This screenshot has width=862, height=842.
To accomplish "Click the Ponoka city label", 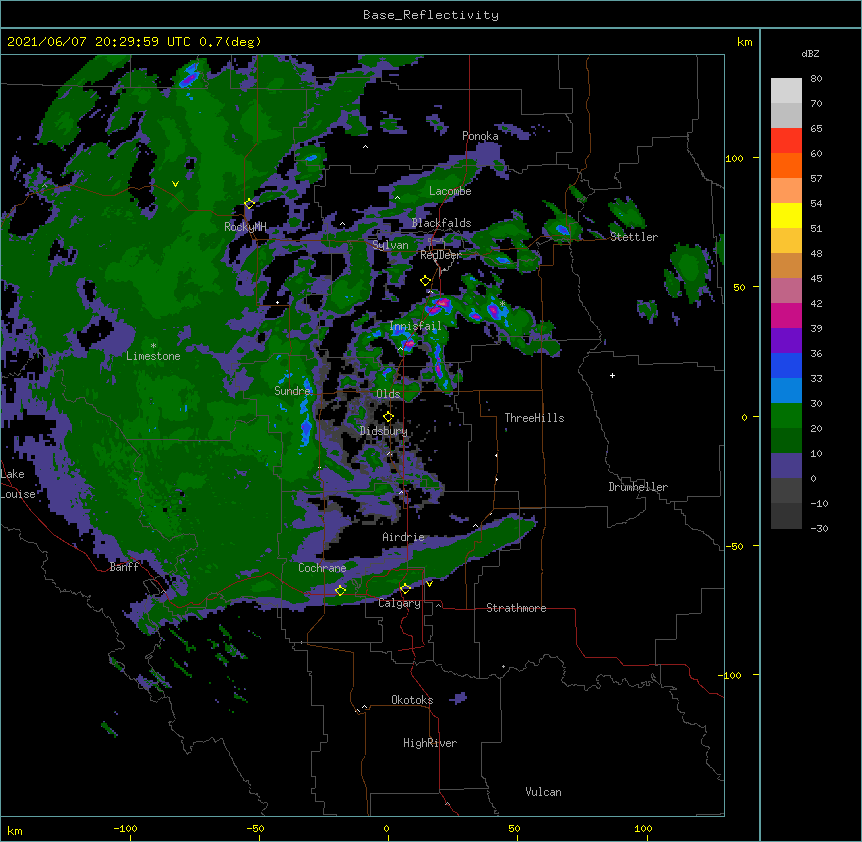I will pyautogui.click(x=480, y=136).
